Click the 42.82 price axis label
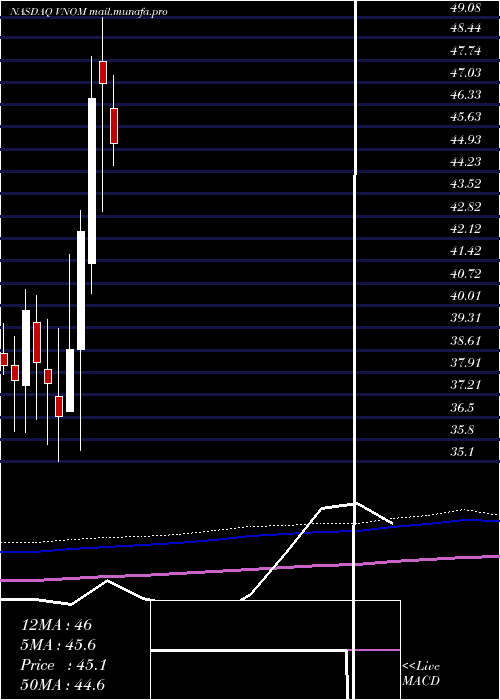 click(x=466, y=207)
